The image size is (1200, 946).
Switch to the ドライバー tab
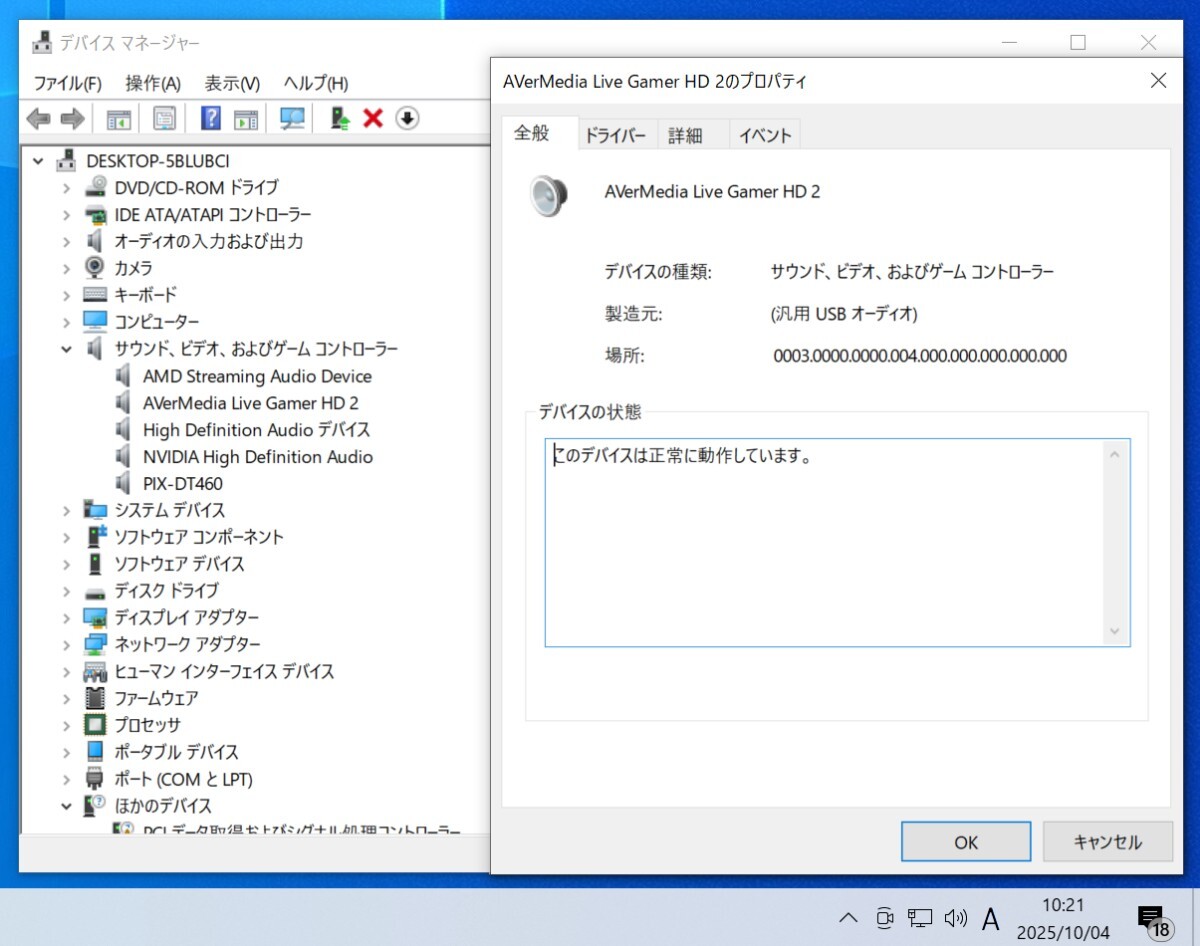pyautogui.click(x=616, y=134)
